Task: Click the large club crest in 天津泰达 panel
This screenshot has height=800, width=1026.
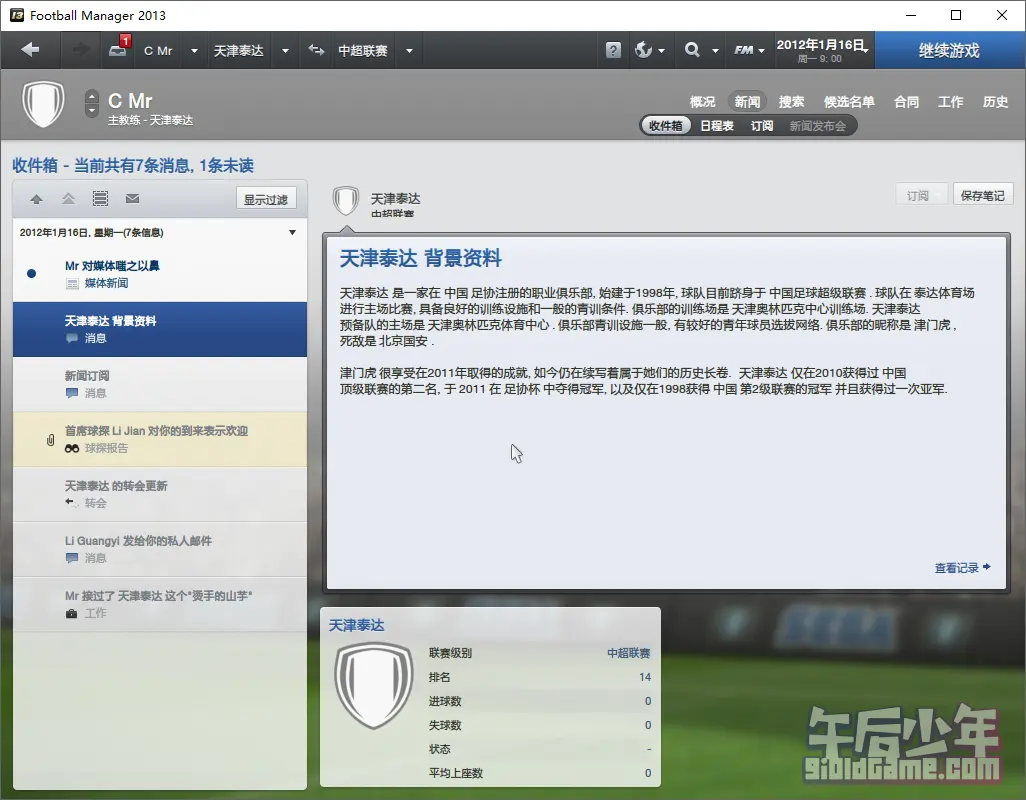Action: [x=374, y=685]
